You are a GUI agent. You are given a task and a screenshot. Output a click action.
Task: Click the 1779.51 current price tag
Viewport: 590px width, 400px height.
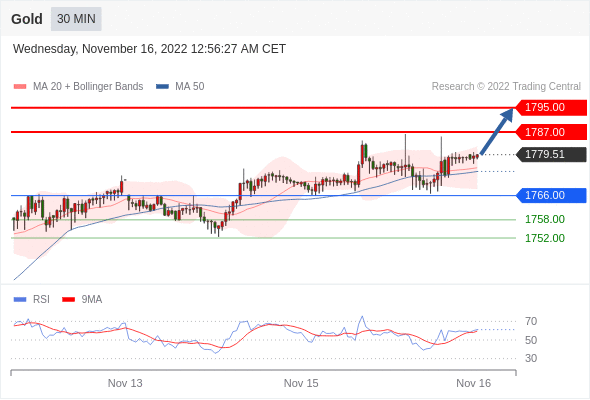[x=551, y=154]
